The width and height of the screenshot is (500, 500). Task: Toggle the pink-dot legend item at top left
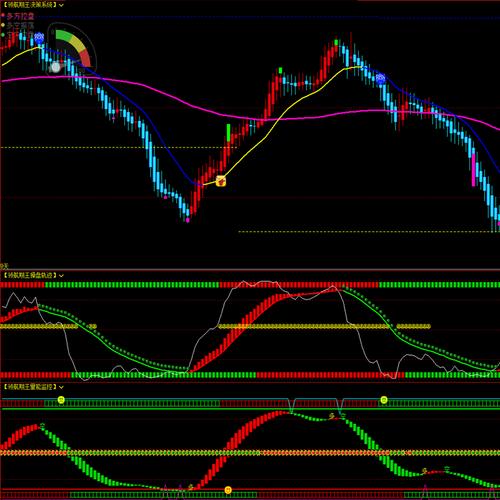18,16
